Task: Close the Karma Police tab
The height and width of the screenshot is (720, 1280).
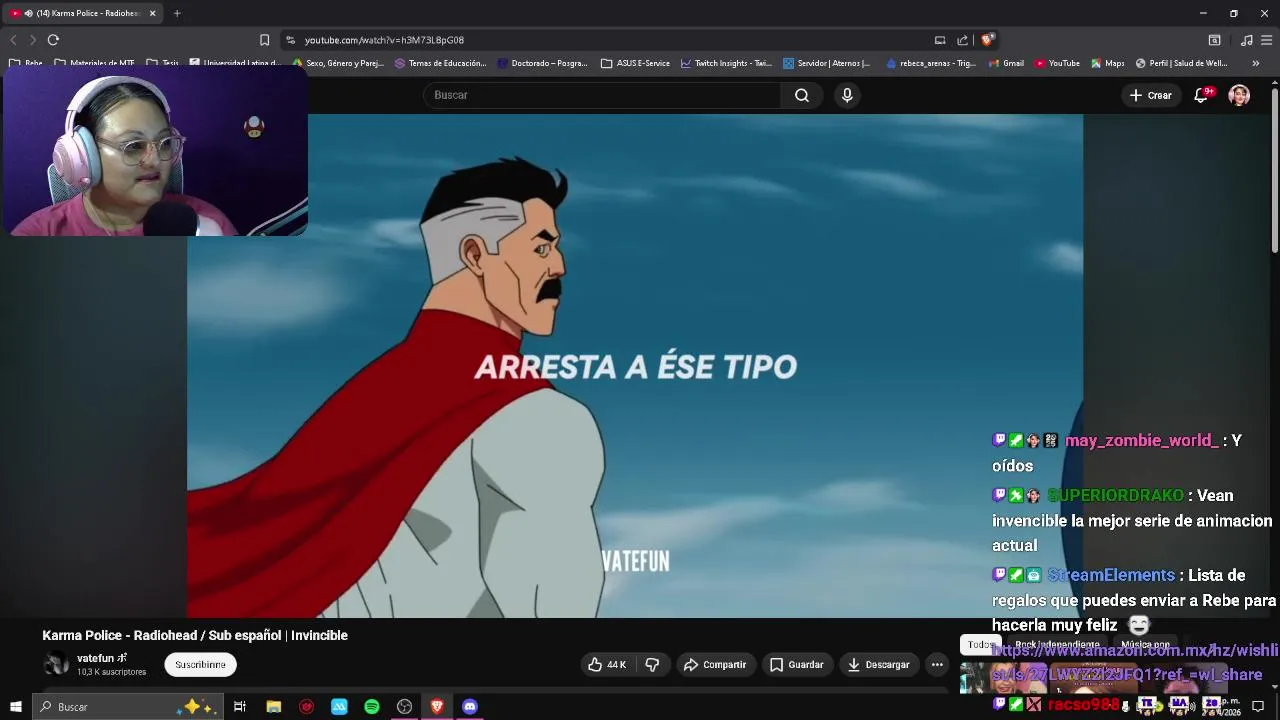Action: [x=153, y=13]
